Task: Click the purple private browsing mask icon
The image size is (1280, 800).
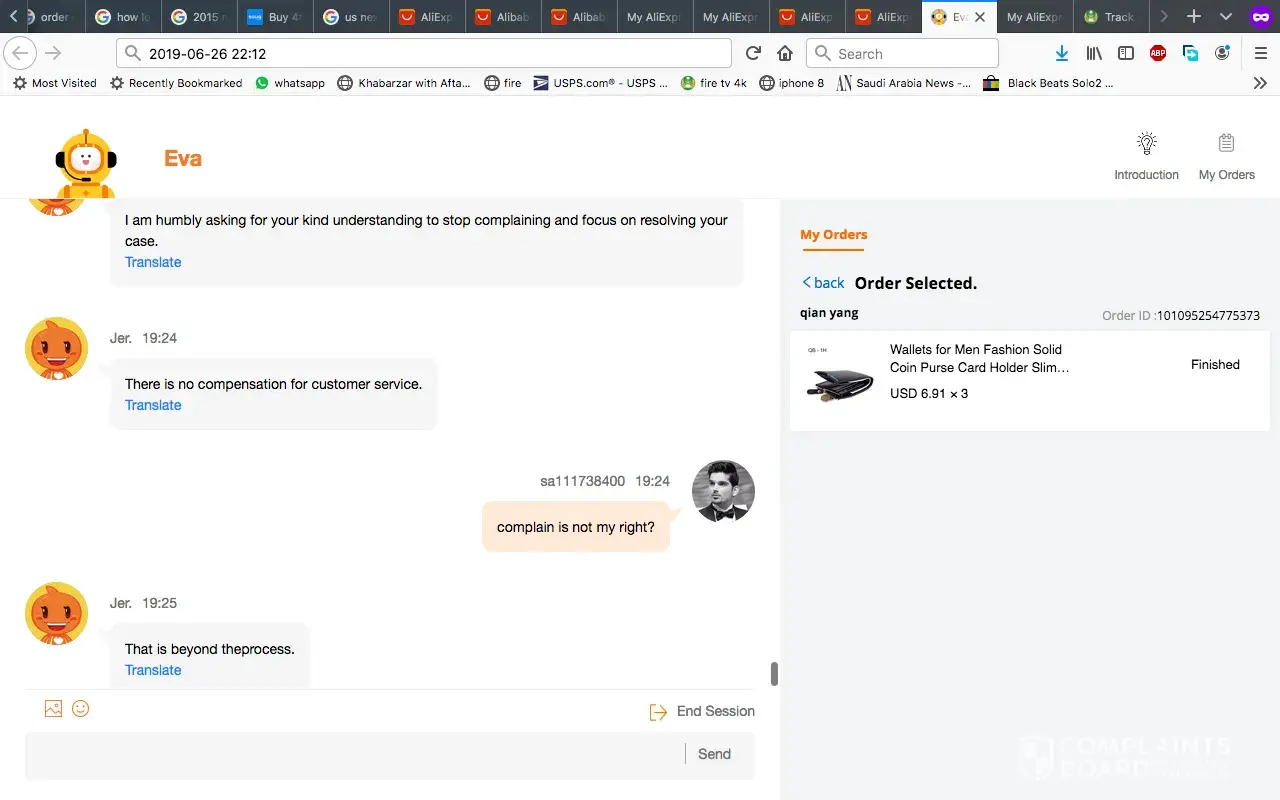Action: [1260, 17]
